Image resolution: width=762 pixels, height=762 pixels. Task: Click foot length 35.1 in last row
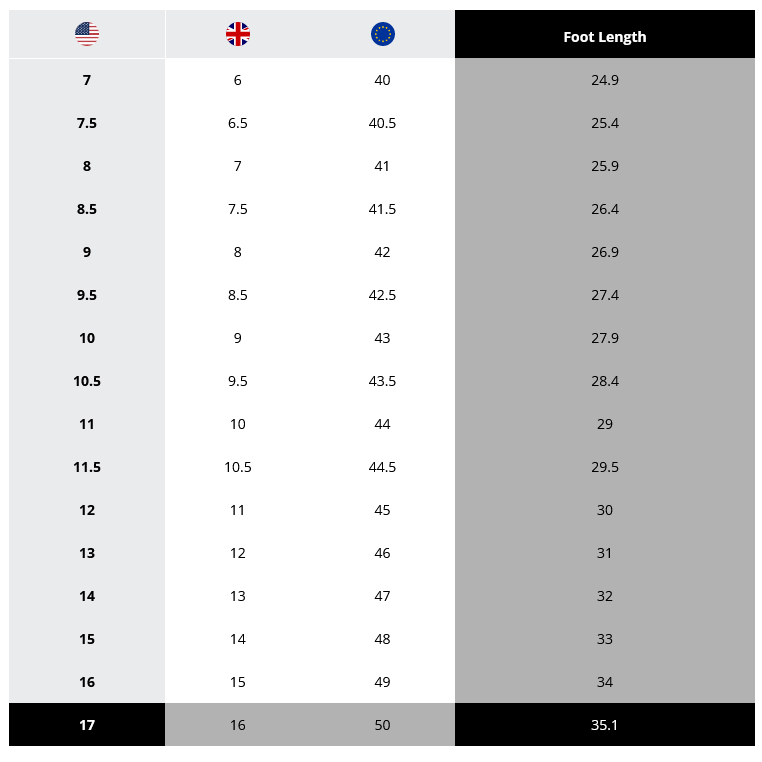point(605,725)
